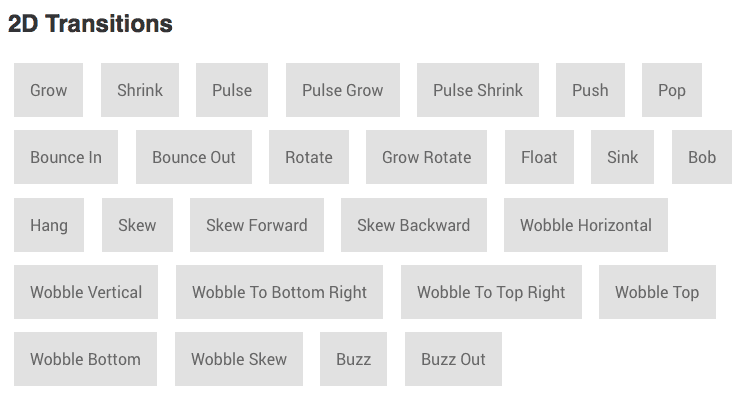The image size is (744, 407).
Task: Select the Buzz Out button
Action: (453, 359)
